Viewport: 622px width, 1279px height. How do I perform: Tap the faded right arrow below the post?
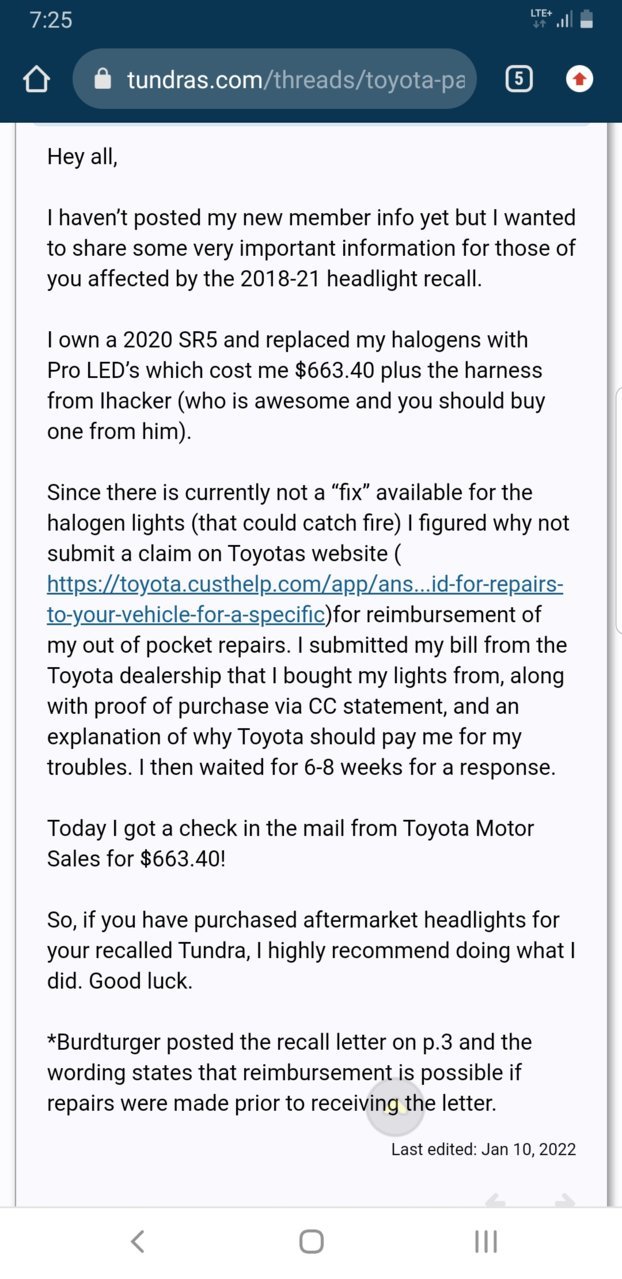[565, 1201]
